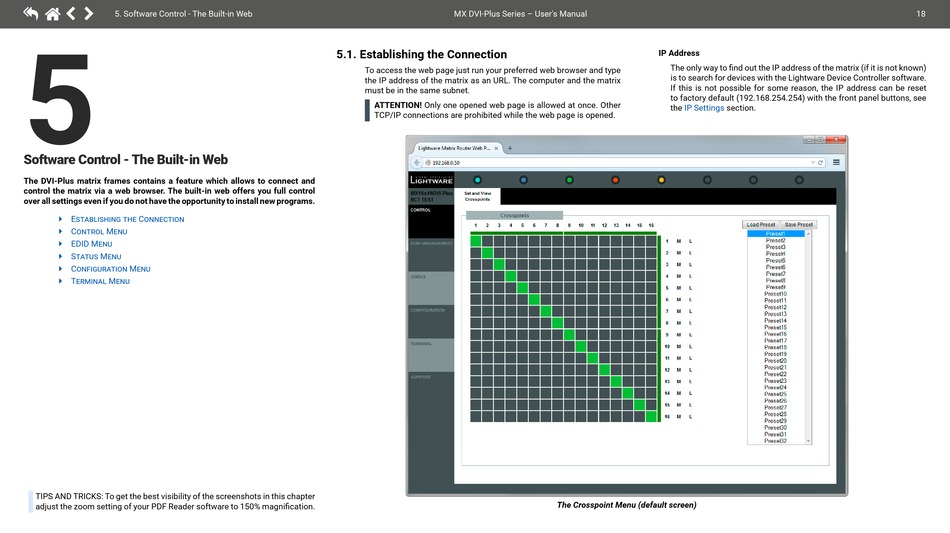
Task: Click the green crosspoint at column 1, row 1
Action: click(x=476, y=241)
